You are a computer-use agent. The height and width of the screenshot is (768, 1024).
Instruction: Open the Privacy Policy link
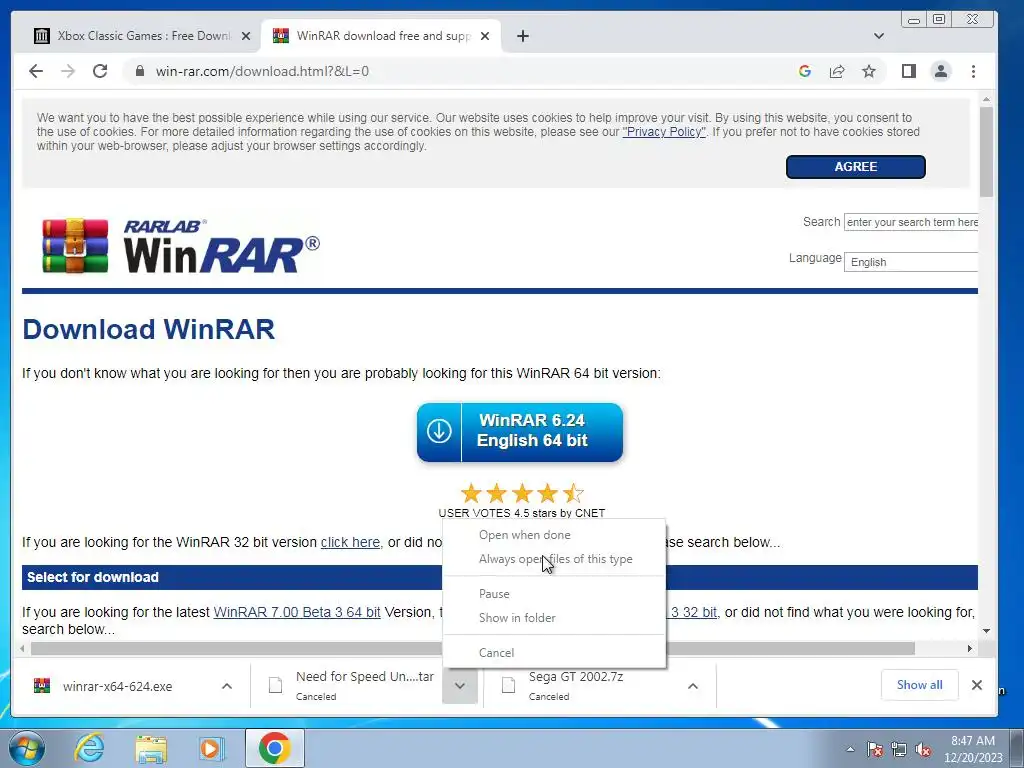click(x=664, y=132)
